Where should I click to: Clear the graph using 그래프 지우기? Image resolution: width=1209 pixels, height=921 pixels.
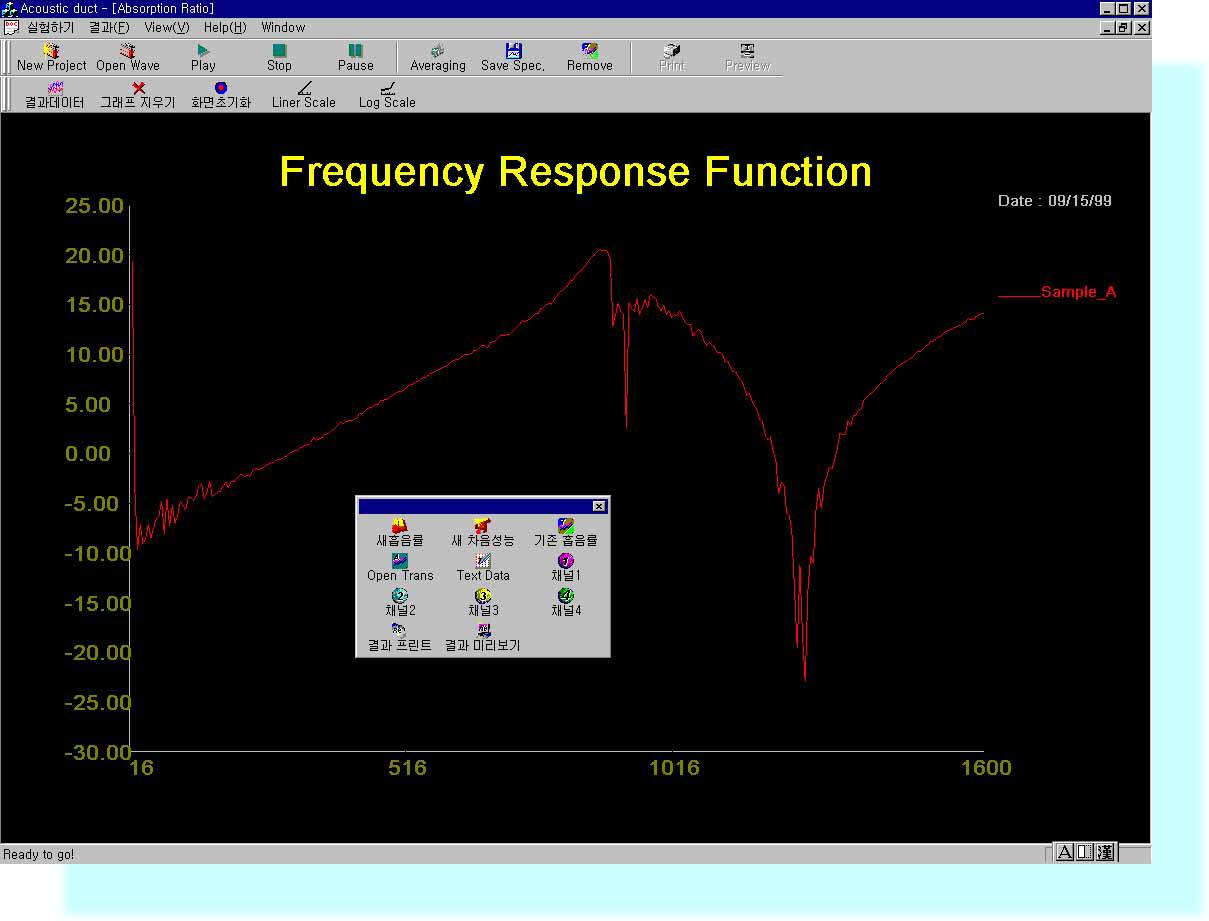click(138, 95)
